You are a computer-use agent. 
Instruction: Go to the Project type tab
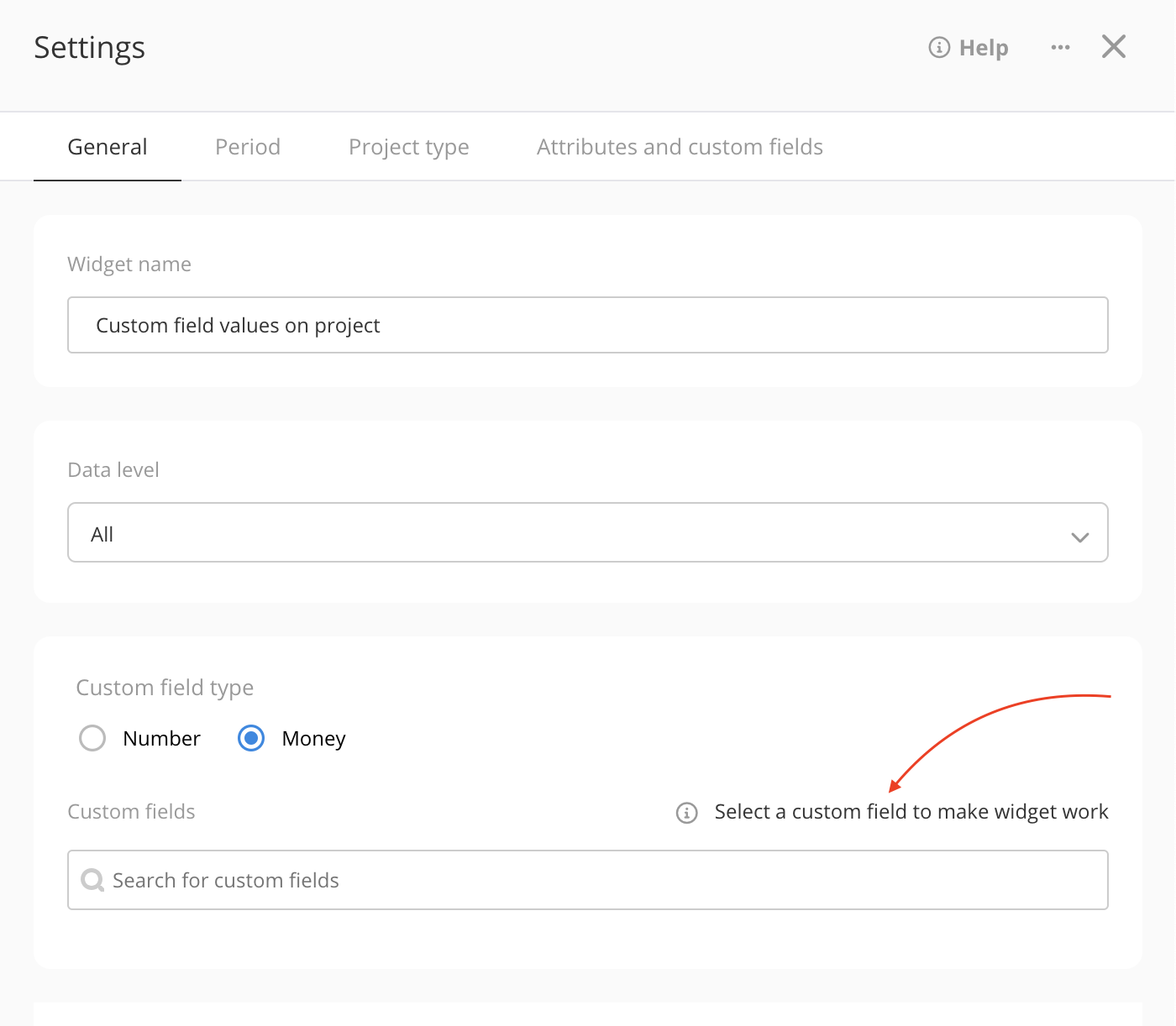[408, 147]
